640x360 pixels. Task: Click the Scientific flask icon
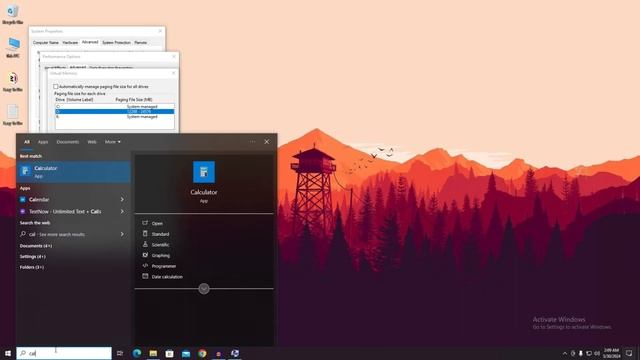point(145,244)
